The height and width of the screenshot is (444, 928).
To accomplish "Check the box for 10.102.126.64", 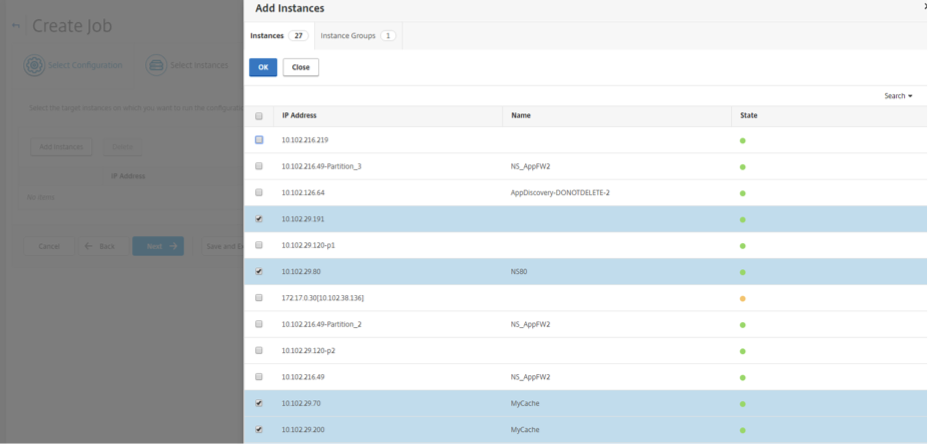I will click(259, 192).
